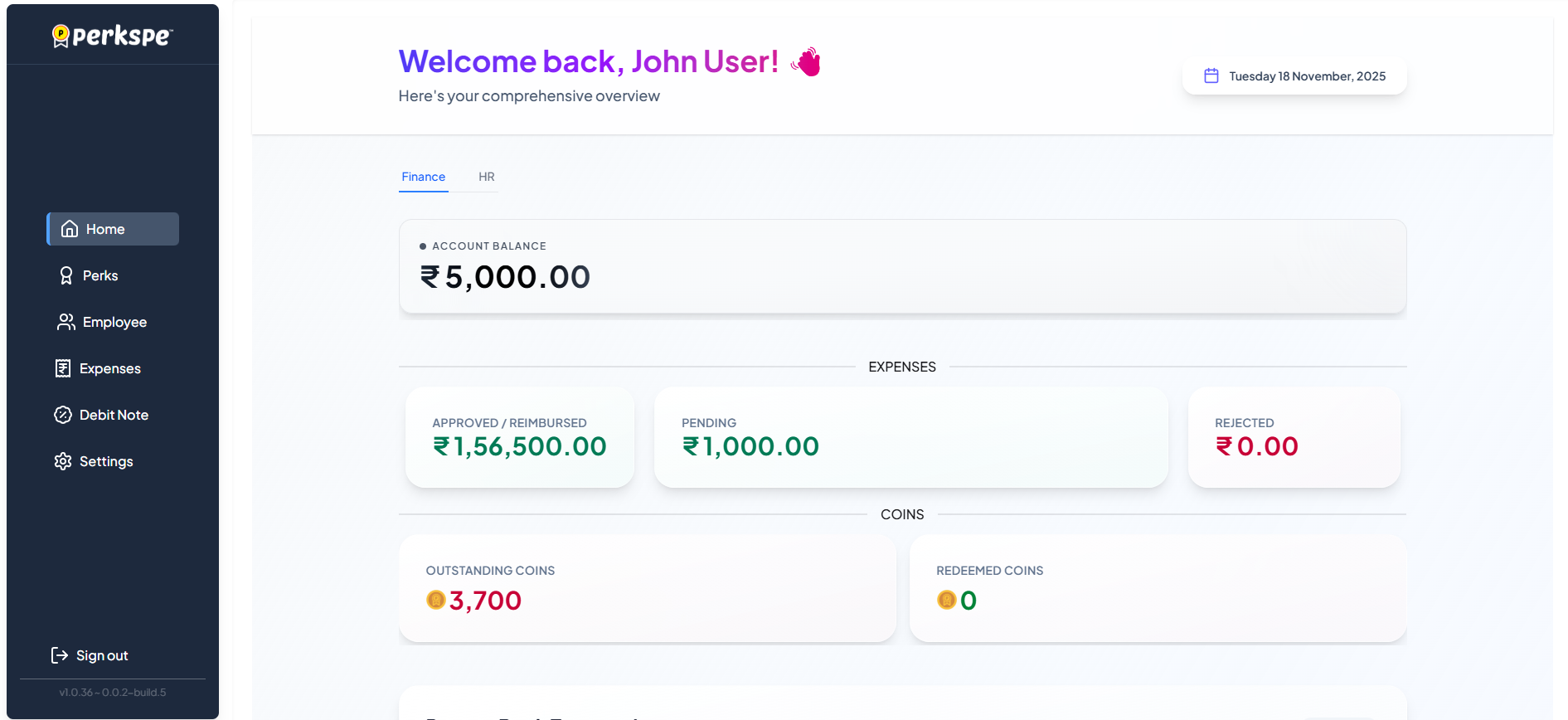1568x720 pixels.
Task: Click the Expenses receipt icon
Action: click(63, 368)
